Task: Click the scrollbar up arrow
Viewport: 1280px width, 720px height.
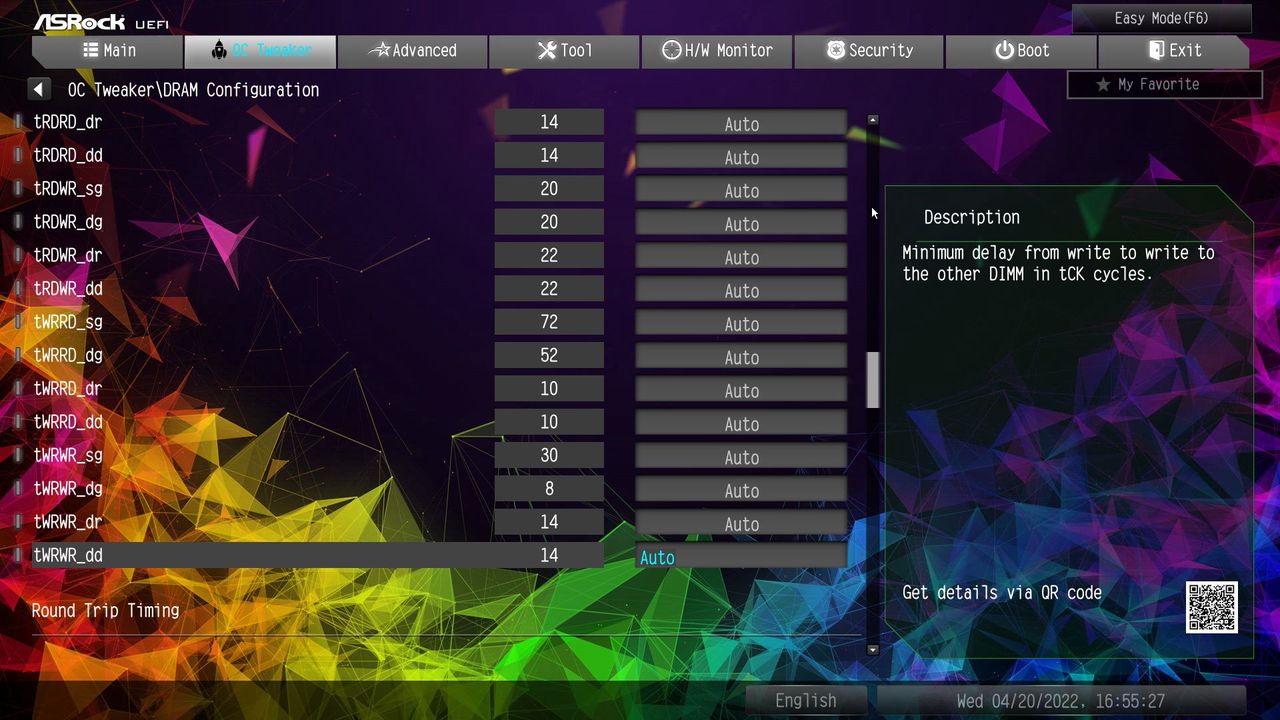Action: pyautogui.click(x=873, y=120)
